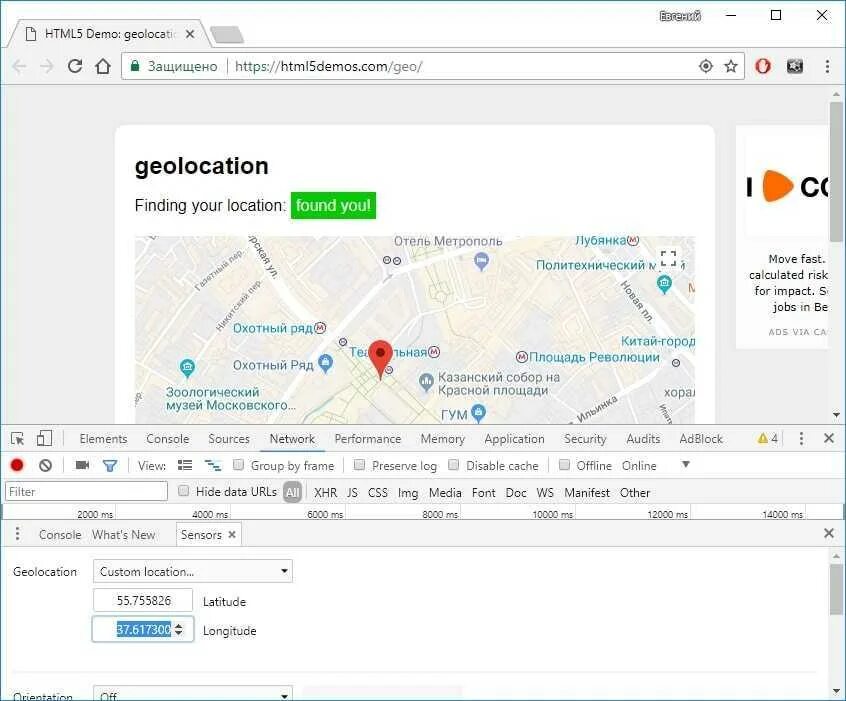Open the Geolocation Custom location dropdown
This screenshot has height=701, width=846.
(193, 571)
